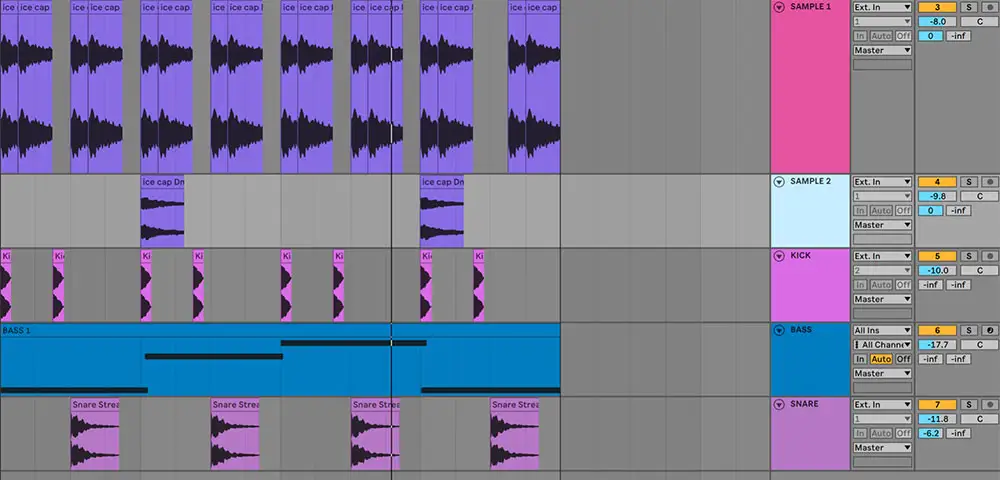Viewport: 1000px width, 480px height.
Task: Fold the SNARE track using its triangle
Action: pos(780,404)
